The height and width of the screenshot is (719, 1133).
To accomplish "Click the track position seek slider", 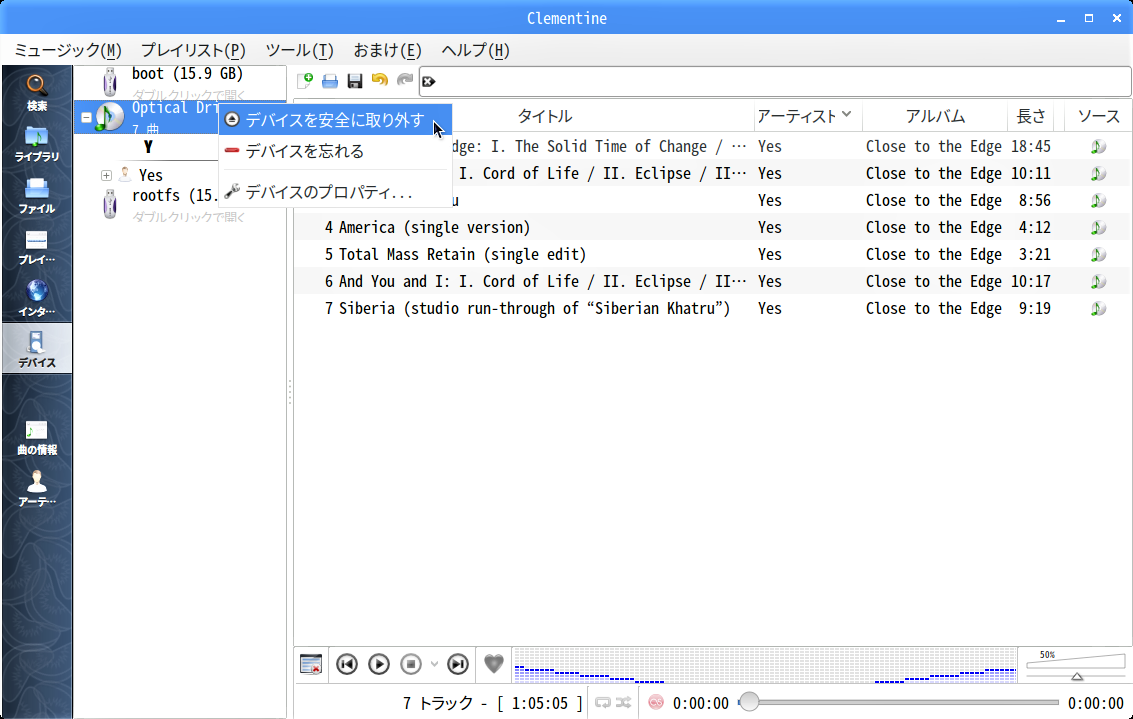I will tap(898, 702).
